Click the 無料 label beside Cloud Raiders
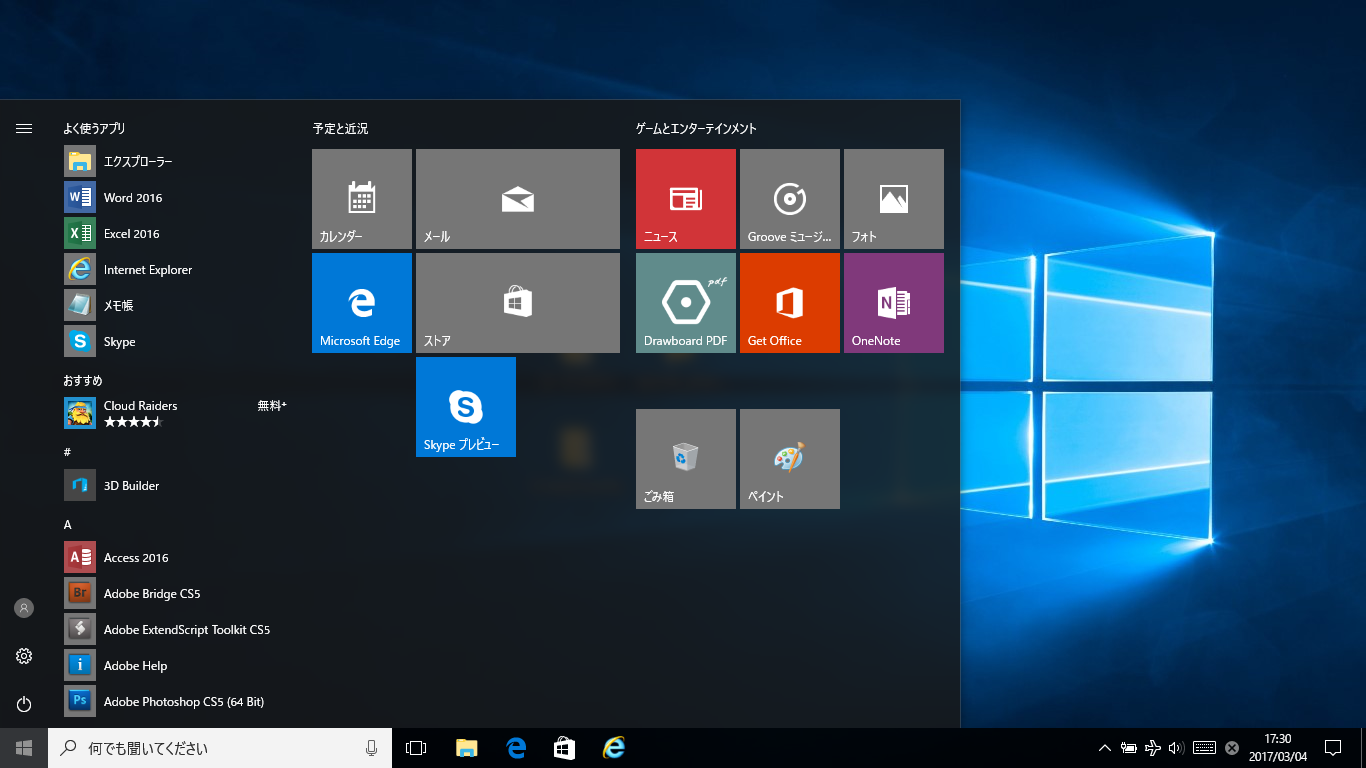 (271, 405)
